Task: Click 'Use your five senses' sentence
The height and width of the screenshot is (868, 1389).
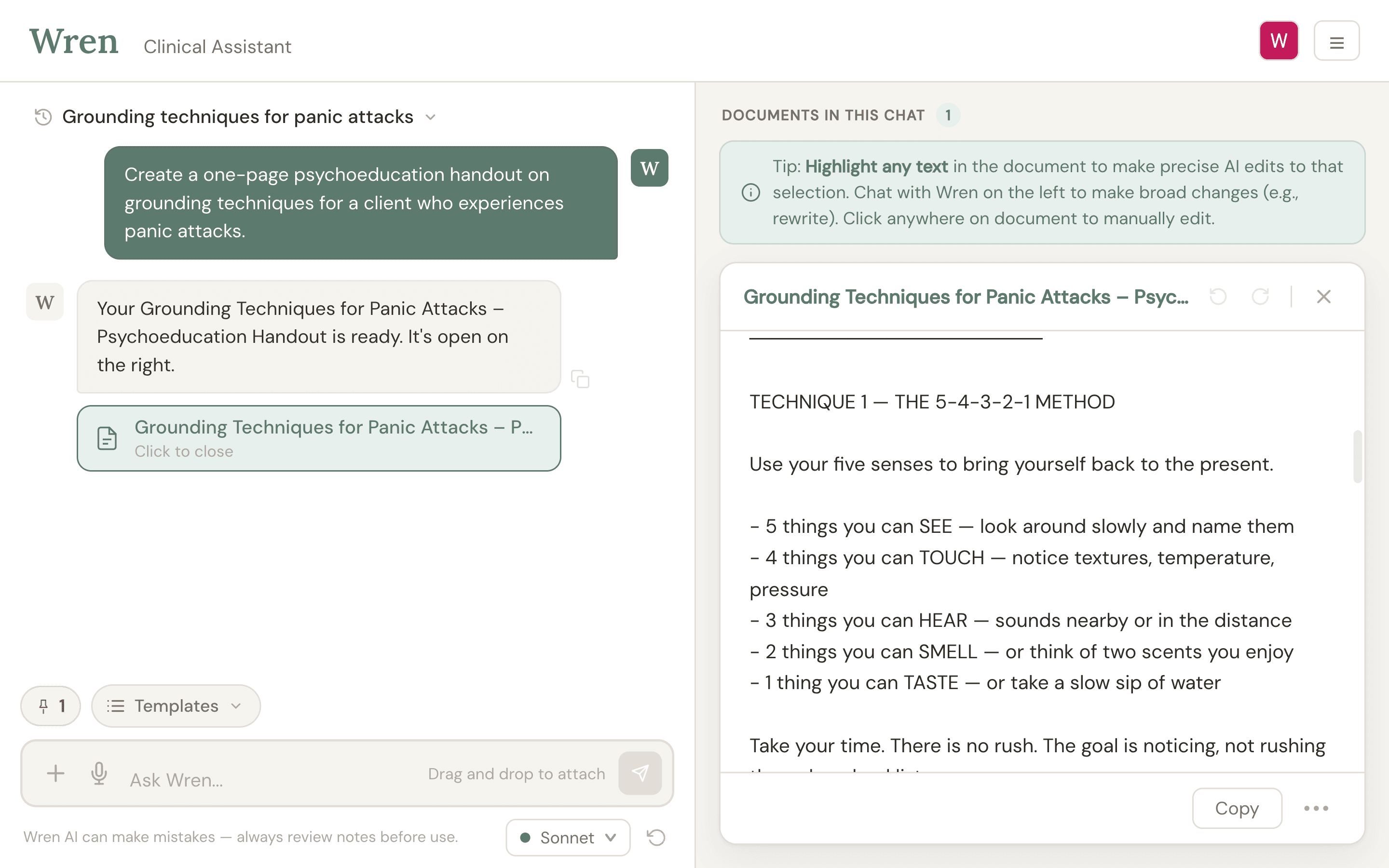Action: point(1011,464)
